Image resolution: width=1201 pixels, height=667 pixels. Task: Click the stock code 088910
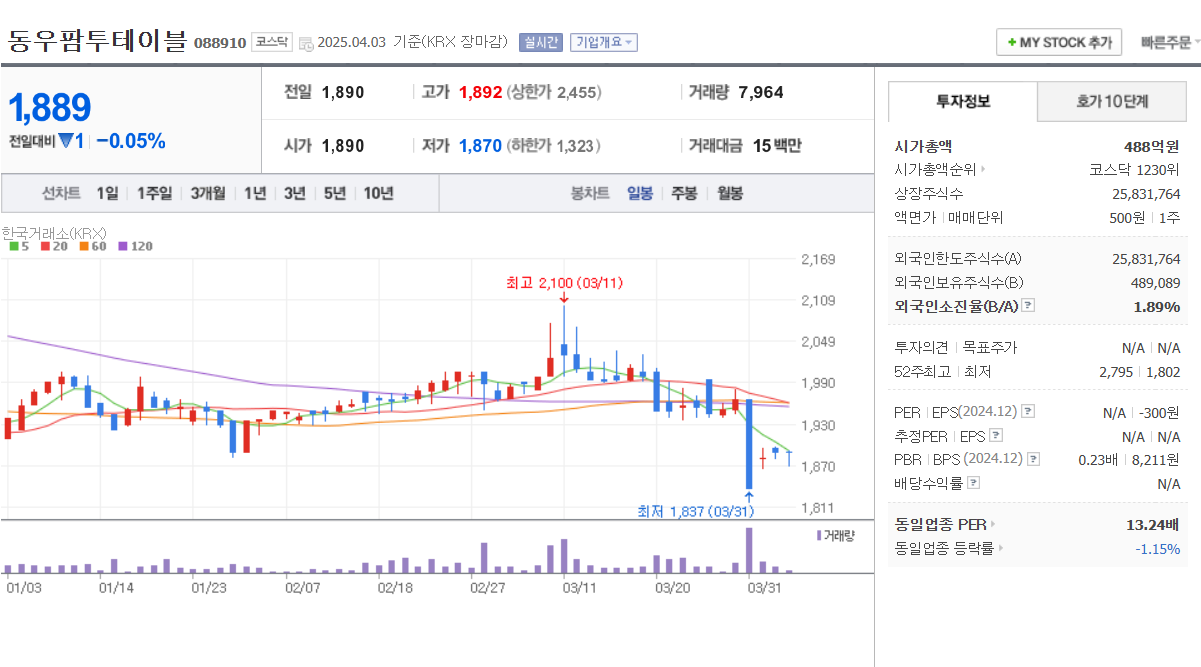pyautogui.click(x=220, y=43)
